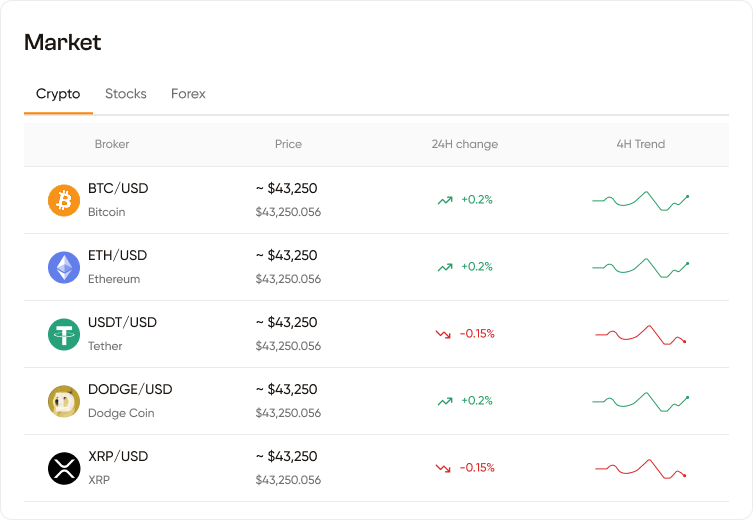The width and height of the screenshot is (753, 520).
Task: Switch to the Forex tab
Action: point(188,94)
